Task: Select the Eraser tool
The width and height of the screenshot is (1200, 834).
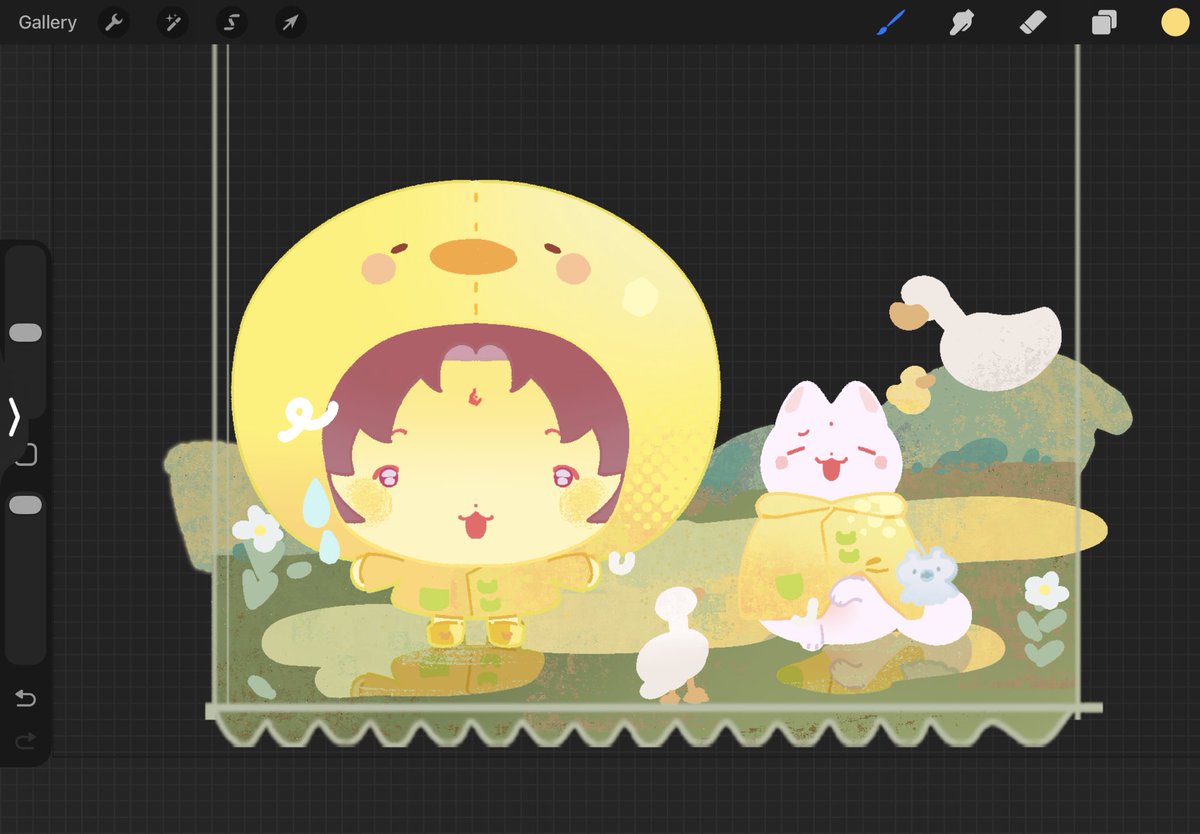Action: (x=1033, y=22)
